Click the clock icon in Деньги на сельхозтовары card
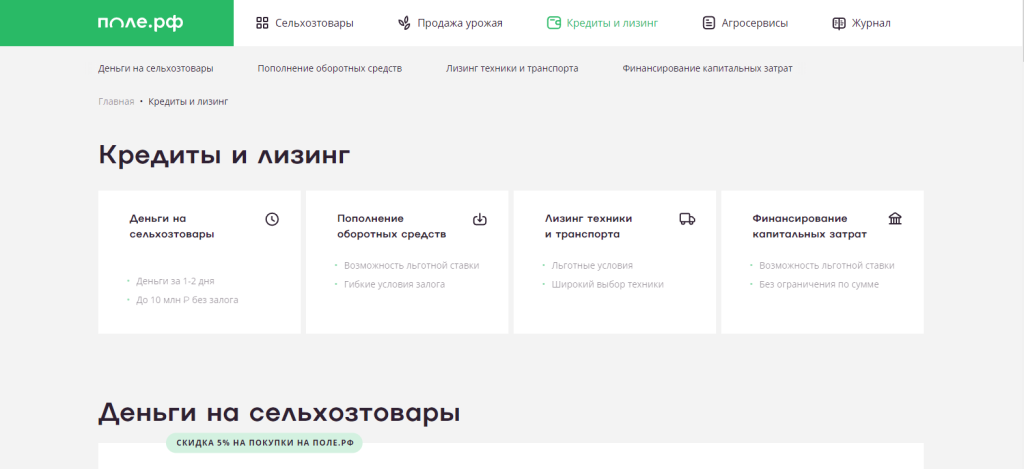 point(272,219)
